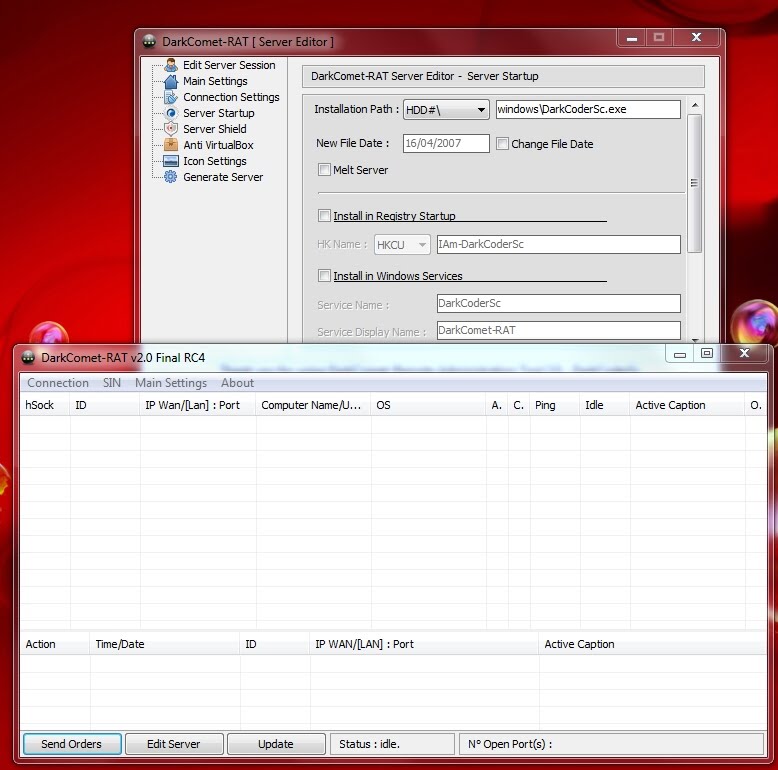Click the Action column header in the log
Image resolution: width=778 pixels, height=770 pixels.
tap(55, 644)
